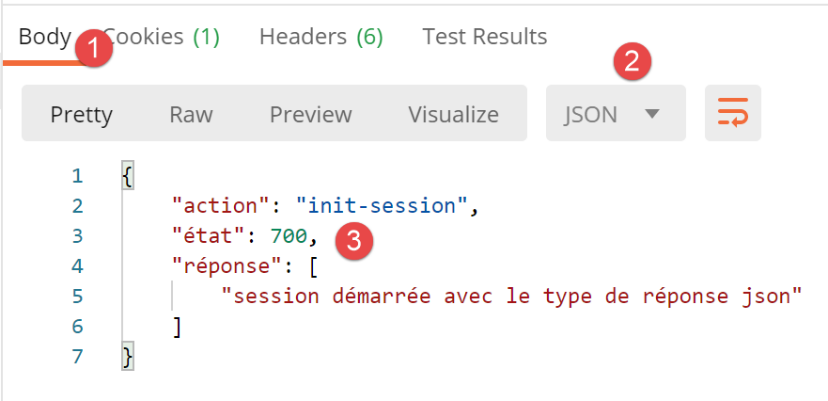The height and width of the screenshot is (401, 828).
Task: Click line number 4 in the gutter
Action: pyautogui.click(x=77, y=267)
